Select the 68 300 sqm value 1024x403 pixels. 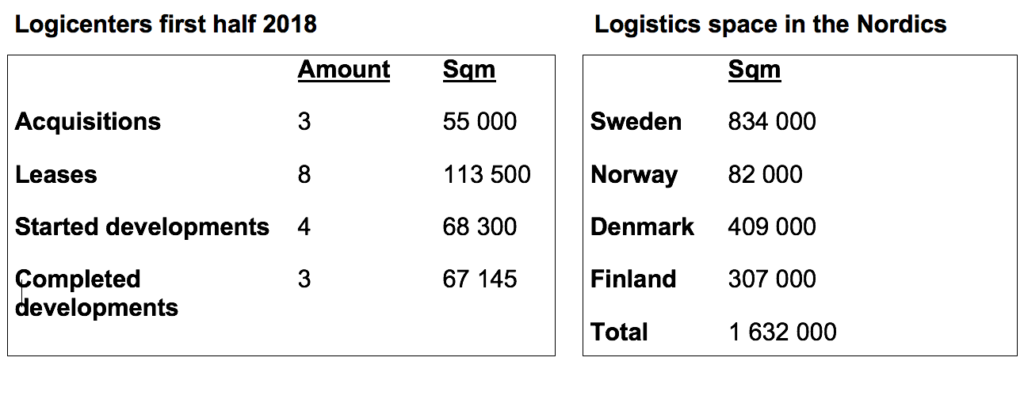[x=479, y=227]
